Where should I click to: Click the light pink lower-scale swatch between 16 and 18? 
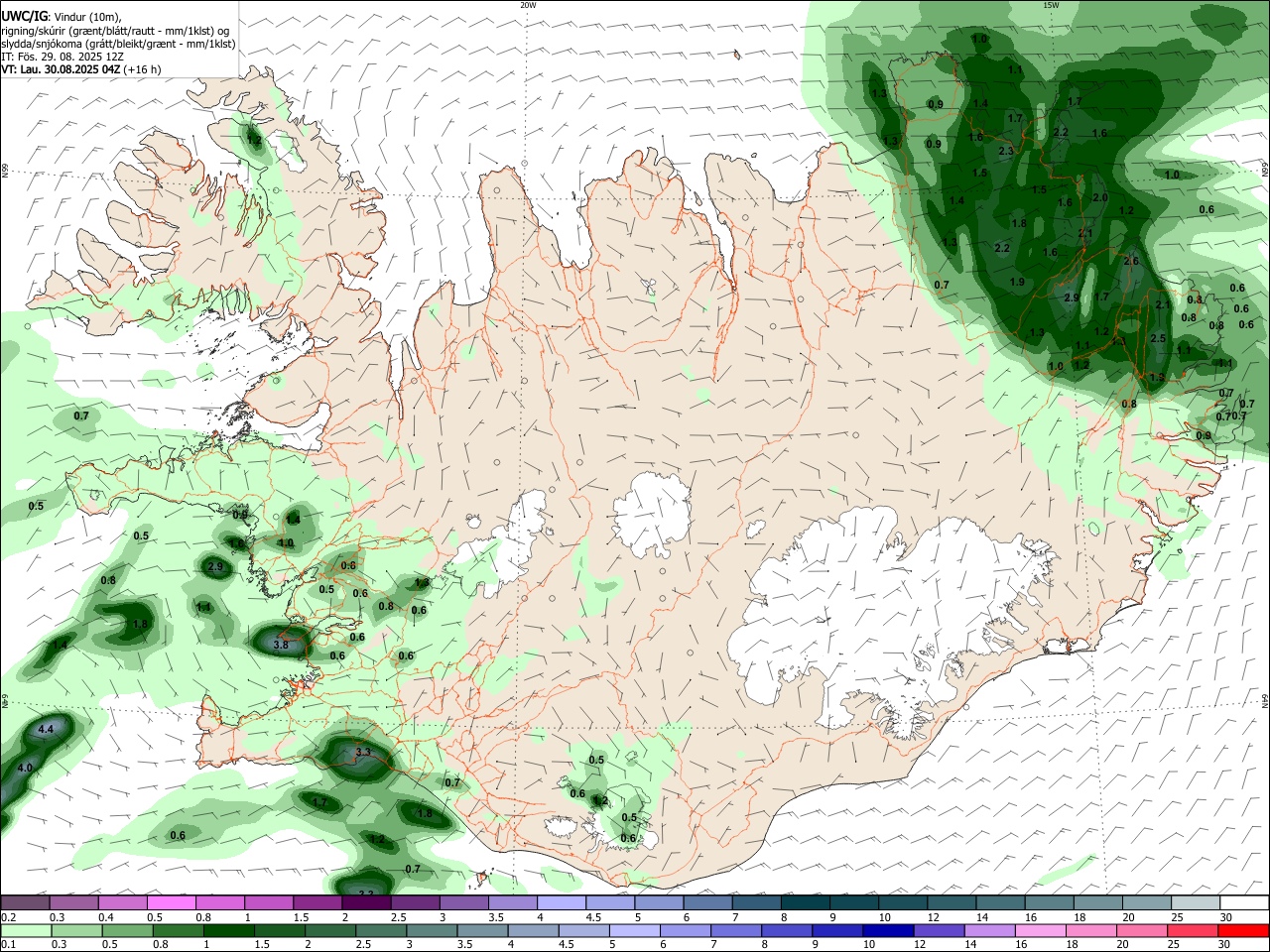(x=1040, y=931)
